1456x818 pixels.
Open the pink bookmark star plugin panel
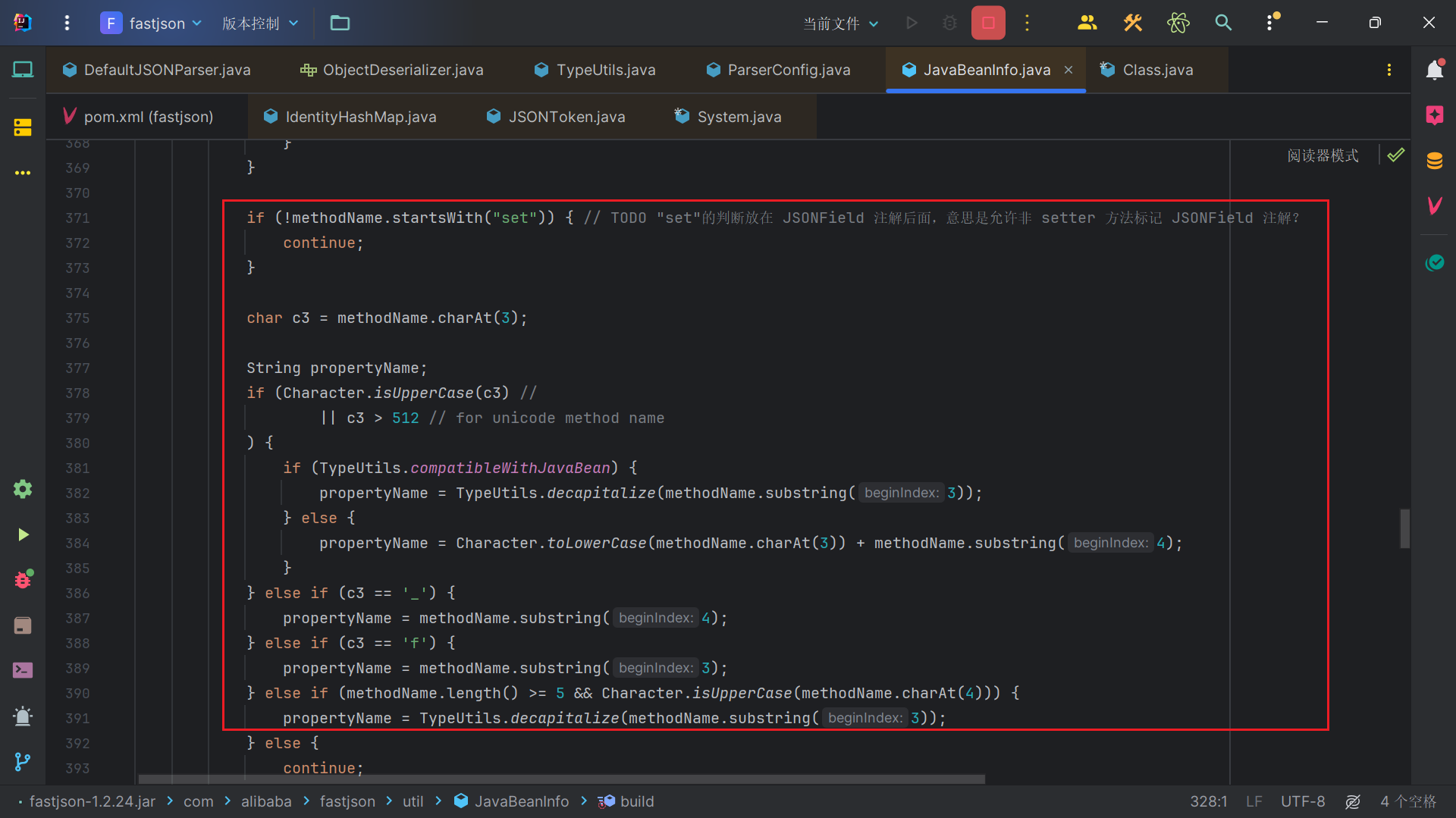click(1434, 115)
